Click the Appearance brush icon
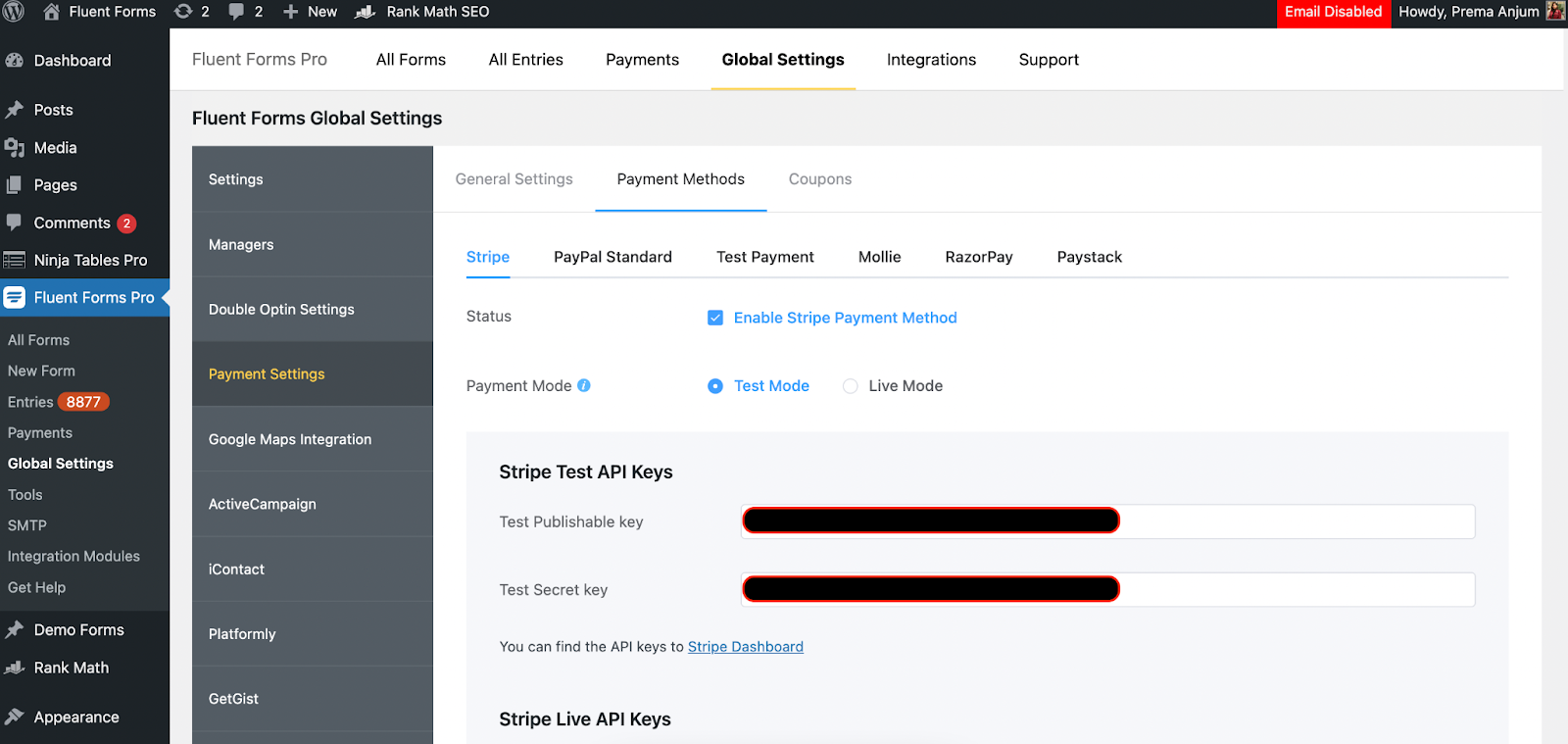This screenshot has width=1568, height=744. [x=14, y=718]
